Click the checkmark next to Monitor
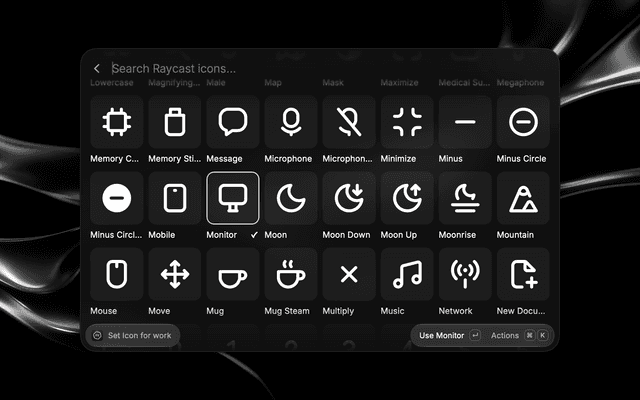Viewport: 640px width, 400px height. click(254, 235)
